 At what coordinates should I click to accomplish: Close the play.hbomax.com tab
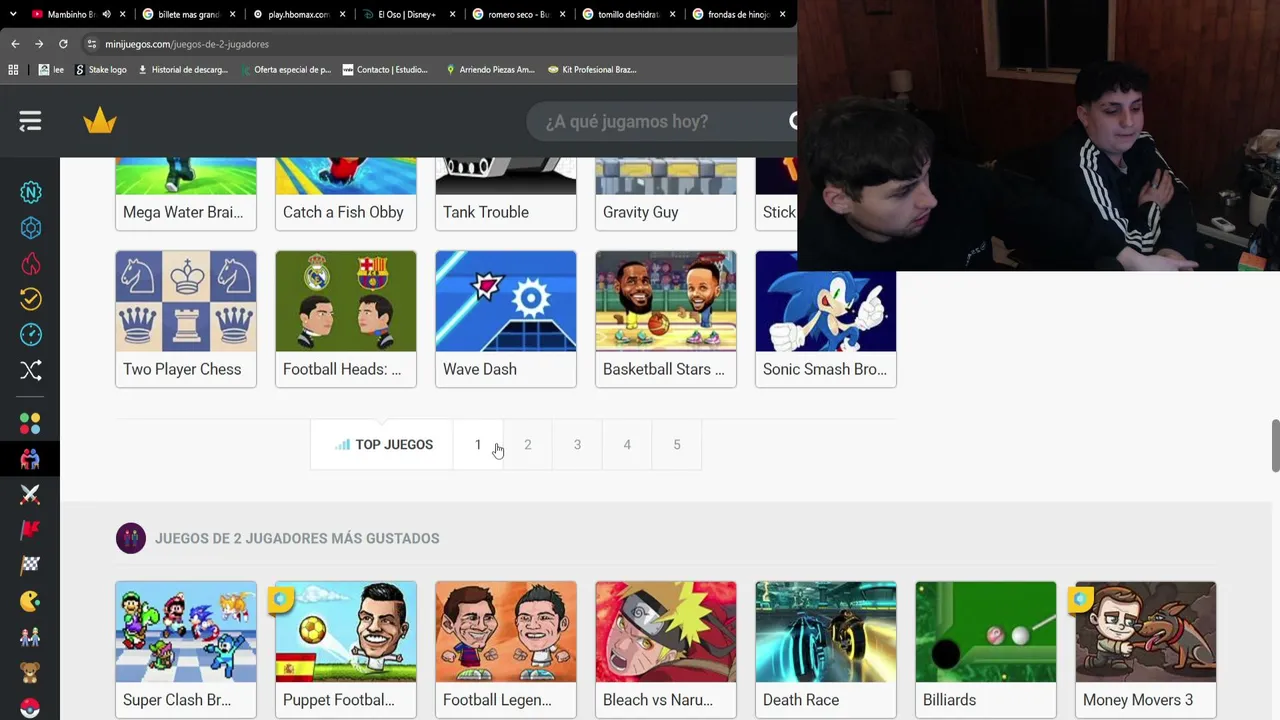pyautogui.click(x=342, y=14)
